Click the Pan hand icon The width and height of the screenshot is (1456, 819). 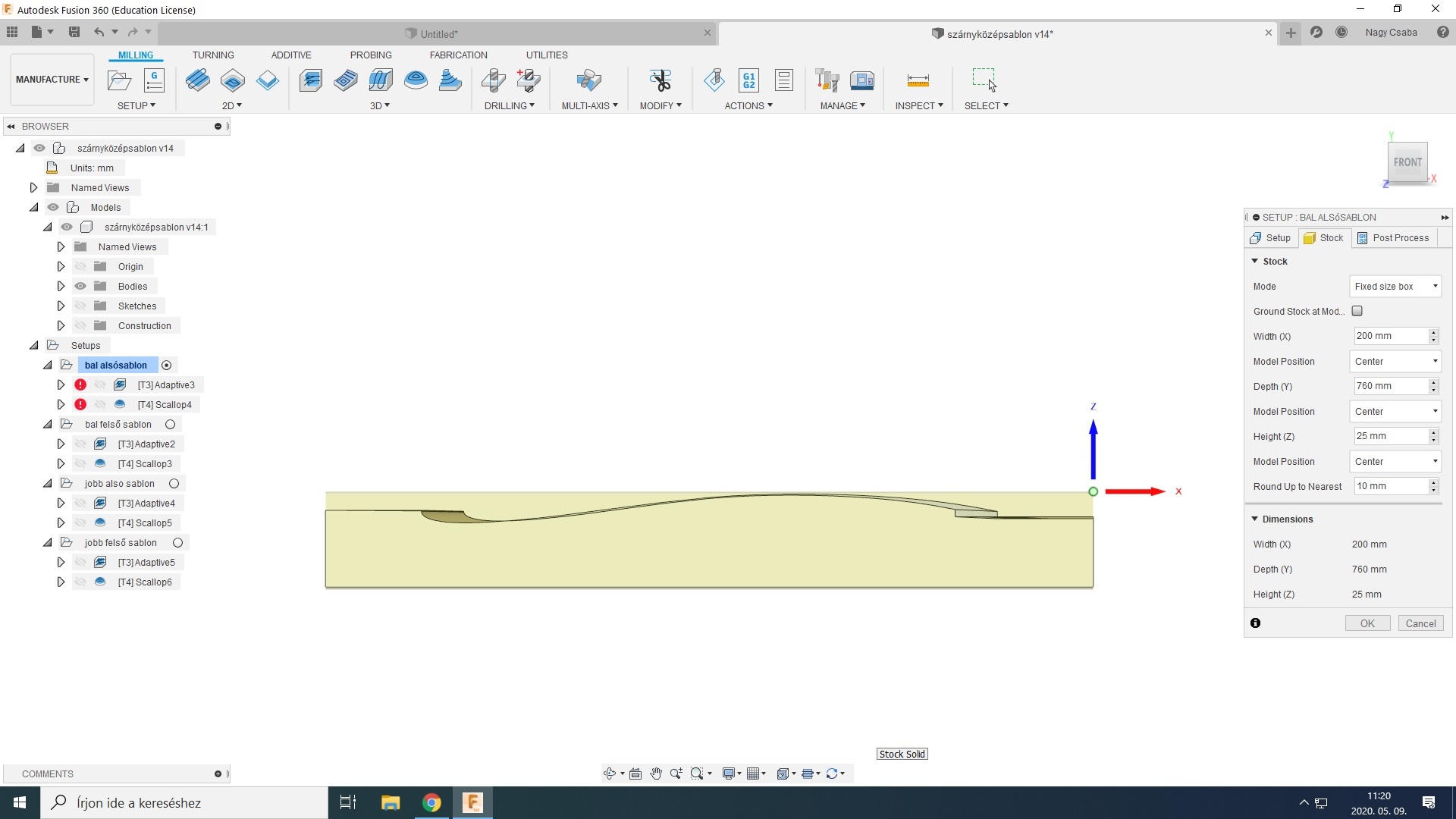656,773
